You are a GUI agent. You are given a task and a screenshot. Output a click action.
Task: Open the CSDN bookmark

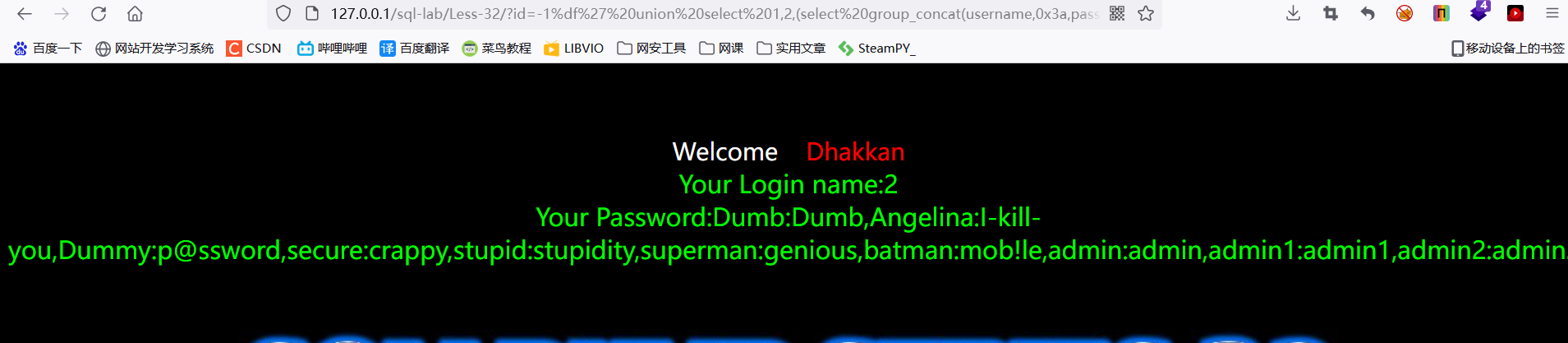(254, 49)
